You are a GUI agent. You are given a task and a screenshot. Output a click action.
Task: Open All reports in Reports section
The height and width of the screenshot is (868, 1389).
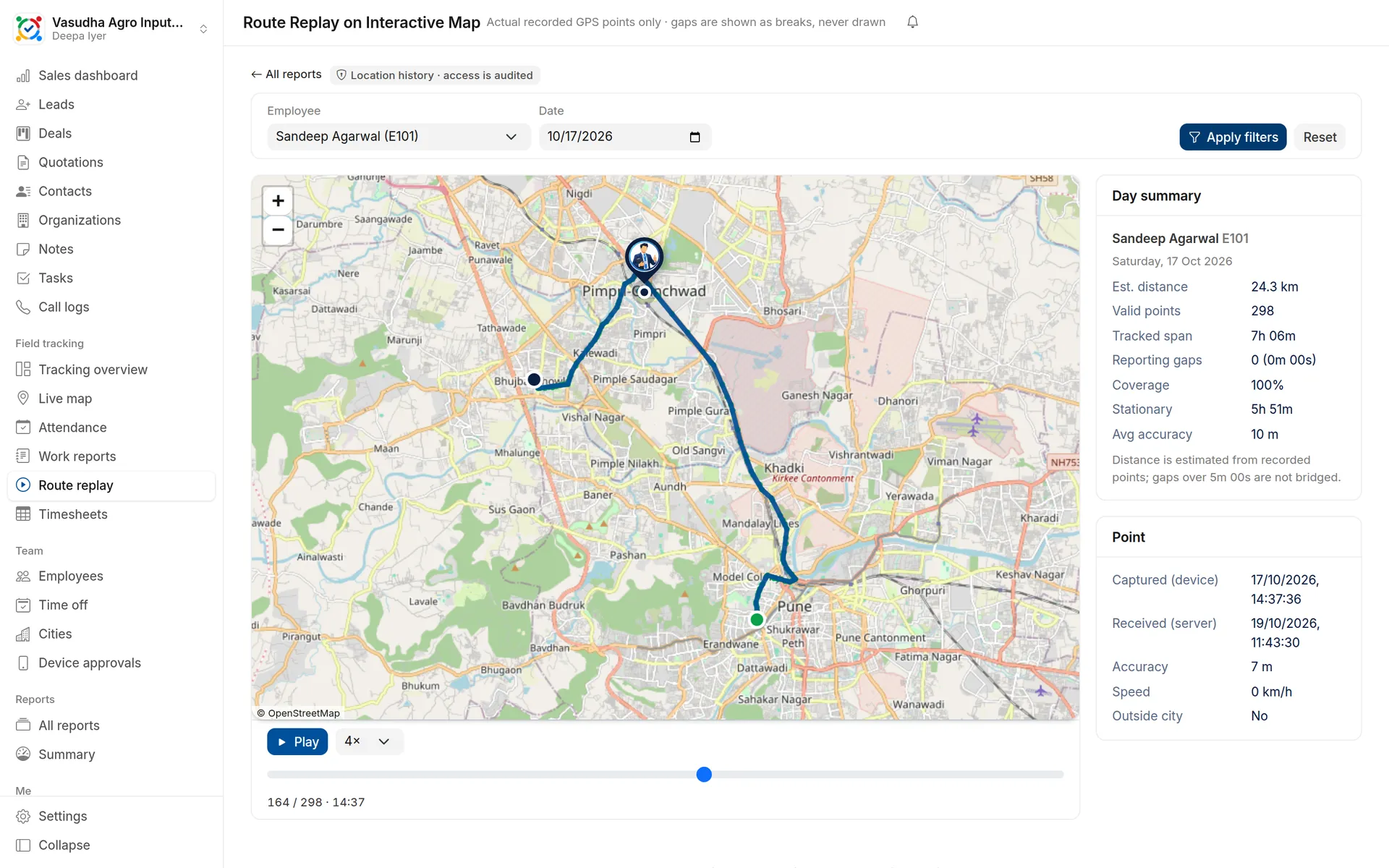point(111,726)
